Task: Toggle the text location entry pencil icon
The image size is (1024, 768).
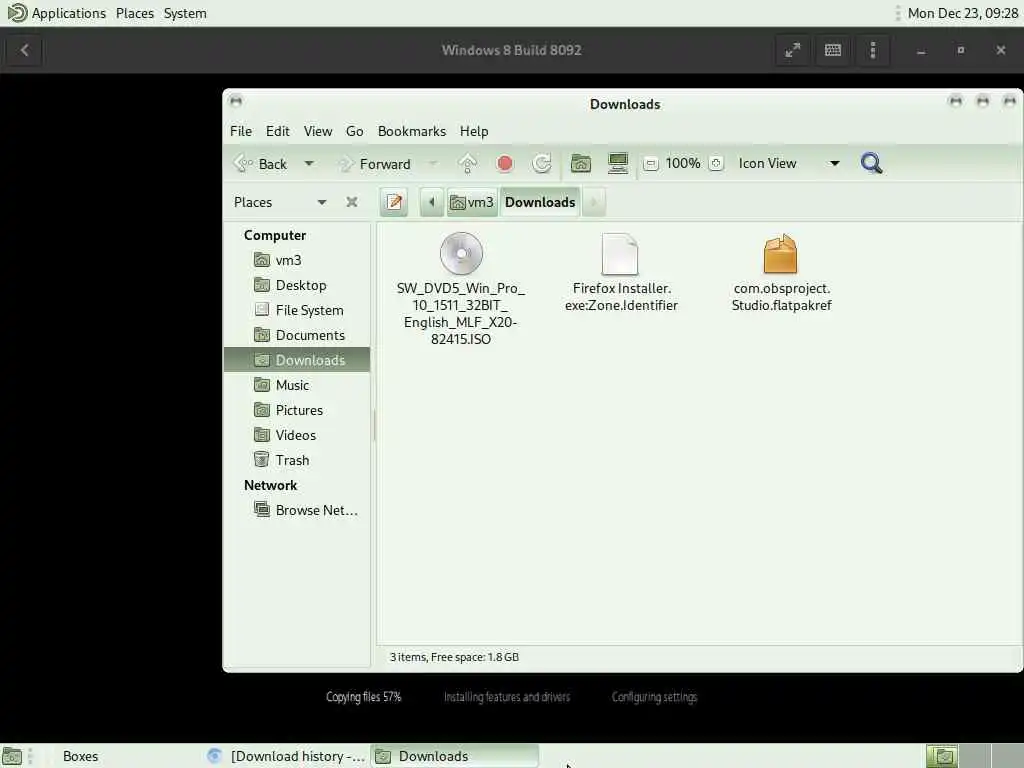Action: click(394, 202)
